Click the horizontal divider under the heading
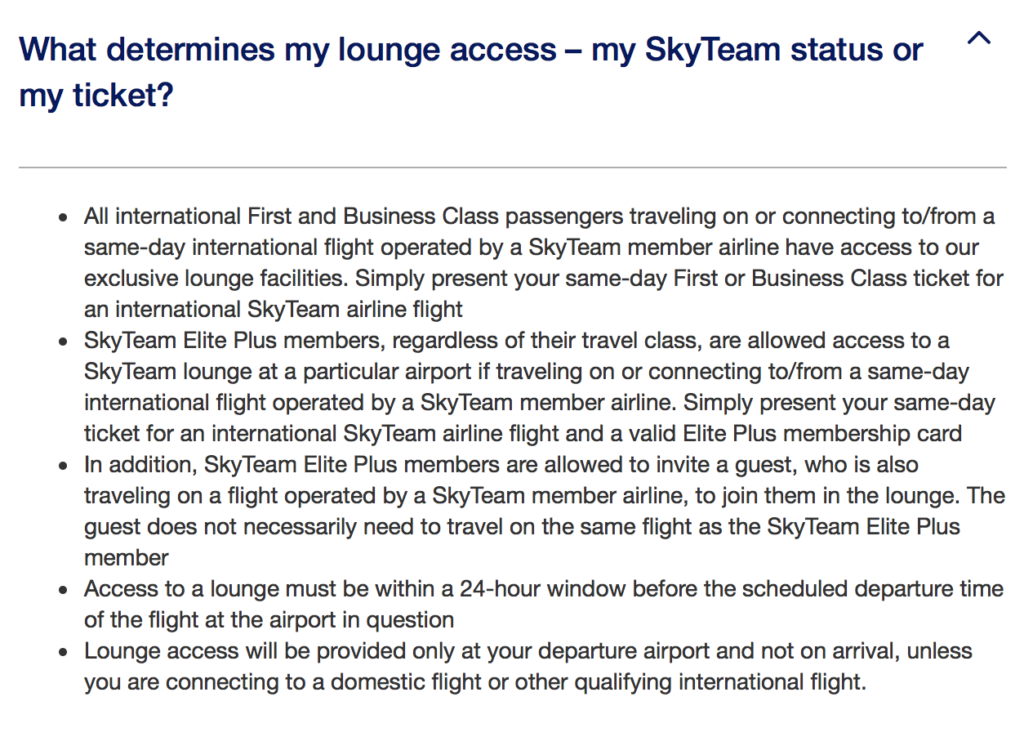 pos(512,160)
